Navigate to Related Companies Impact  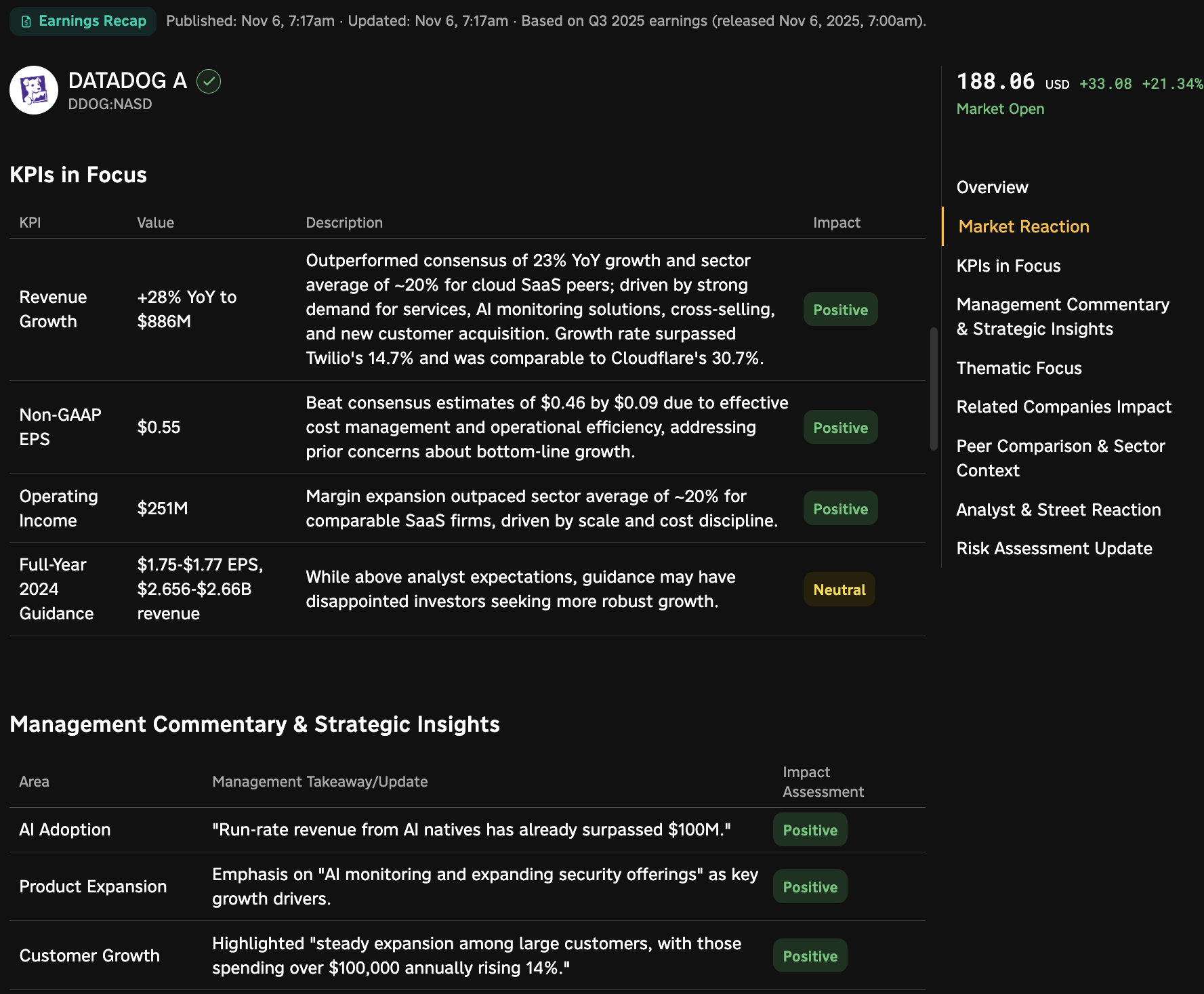pyautogui.click(x=1064, y=407)
